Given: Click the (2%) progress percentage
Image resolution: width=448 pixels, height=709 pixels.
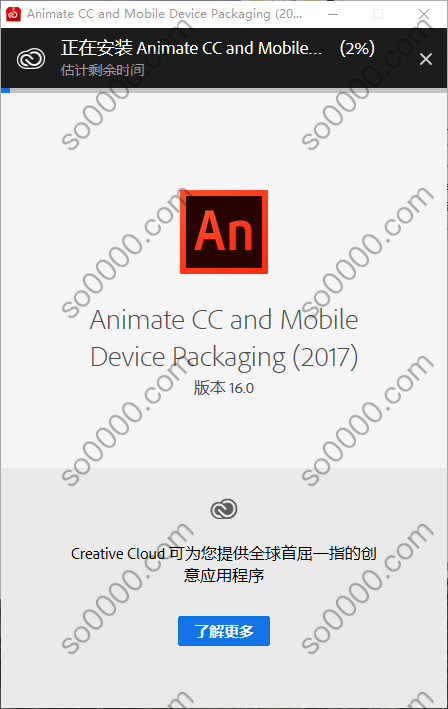Looking at the screenshot, I should [357, 48].
